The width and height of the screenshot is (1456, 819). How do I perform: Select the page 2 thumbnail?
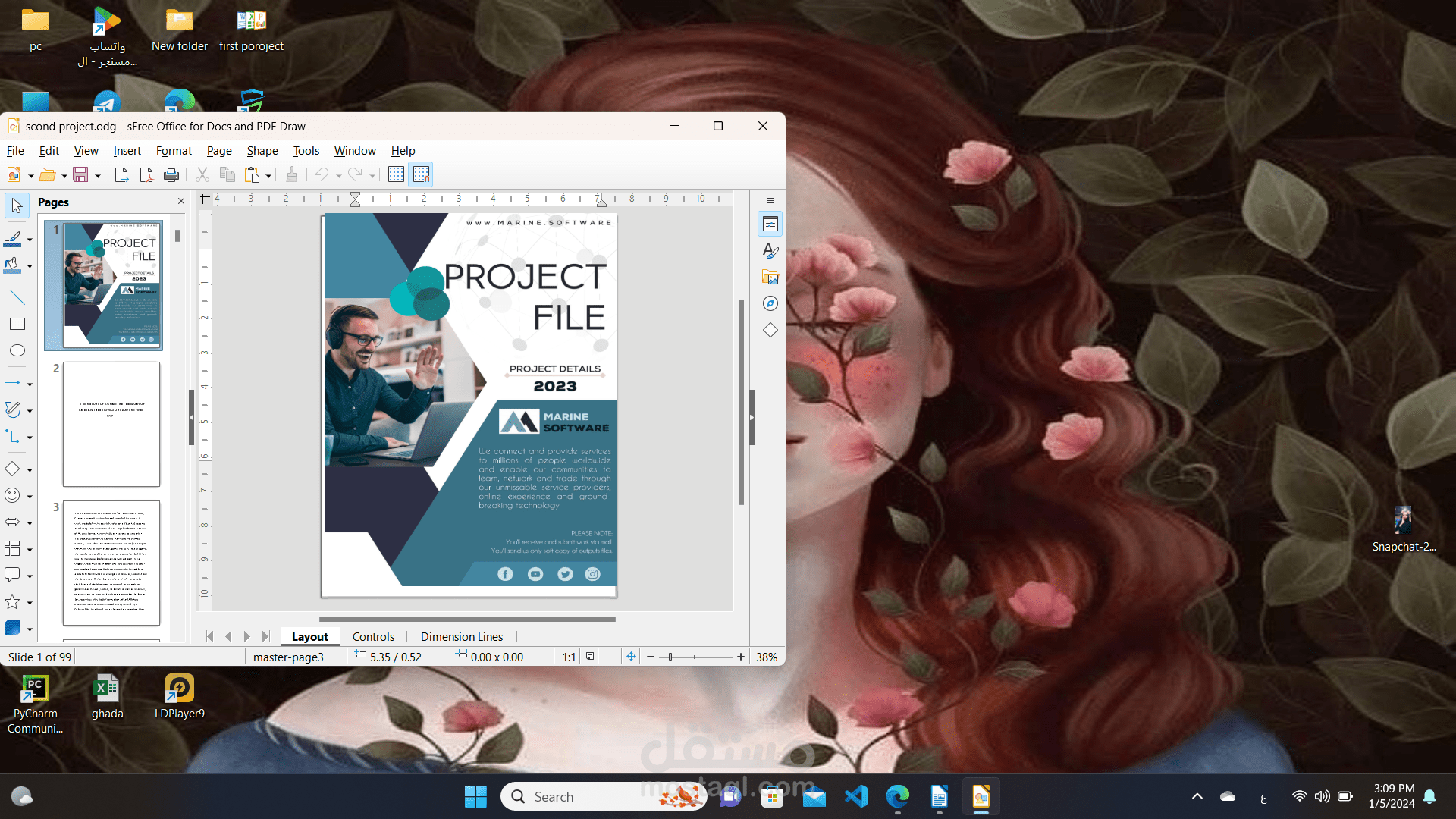111,424
